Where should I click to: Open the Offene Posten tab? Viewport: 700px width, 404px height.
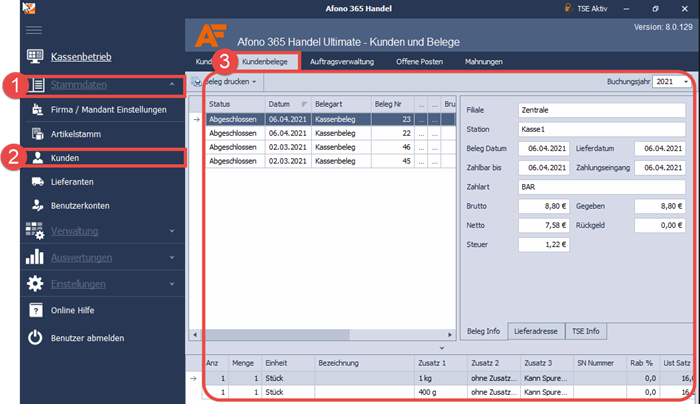pos(419,62)
